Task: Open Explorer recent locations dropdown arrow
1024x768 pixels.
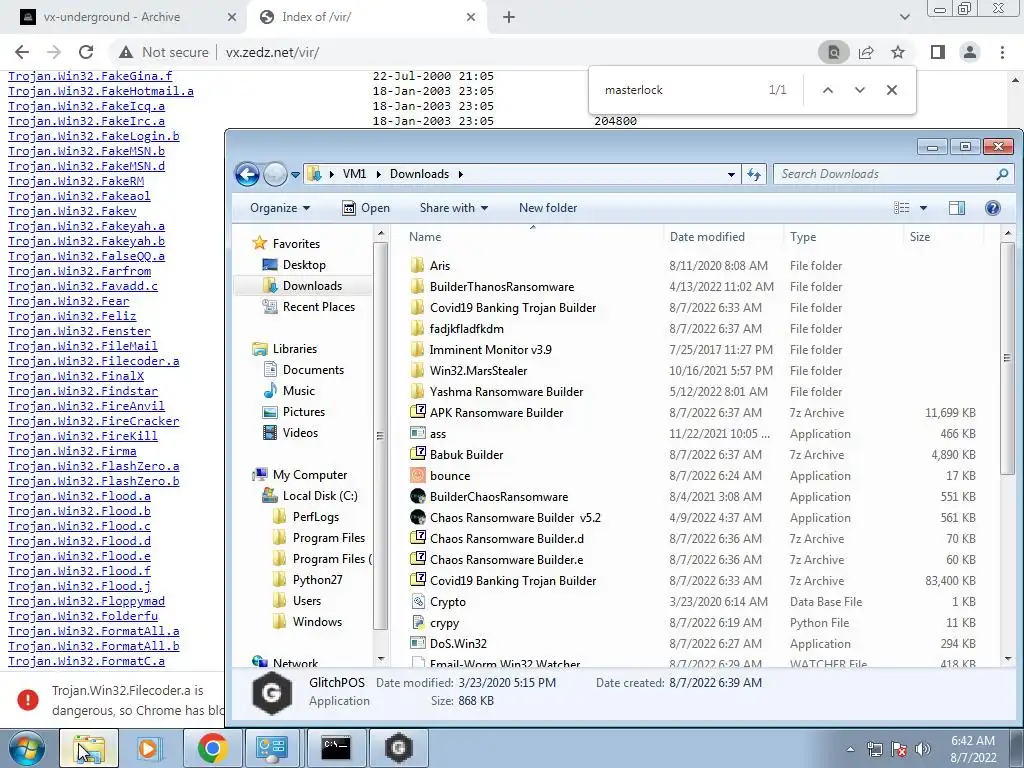Action: [x=295, y=175]
